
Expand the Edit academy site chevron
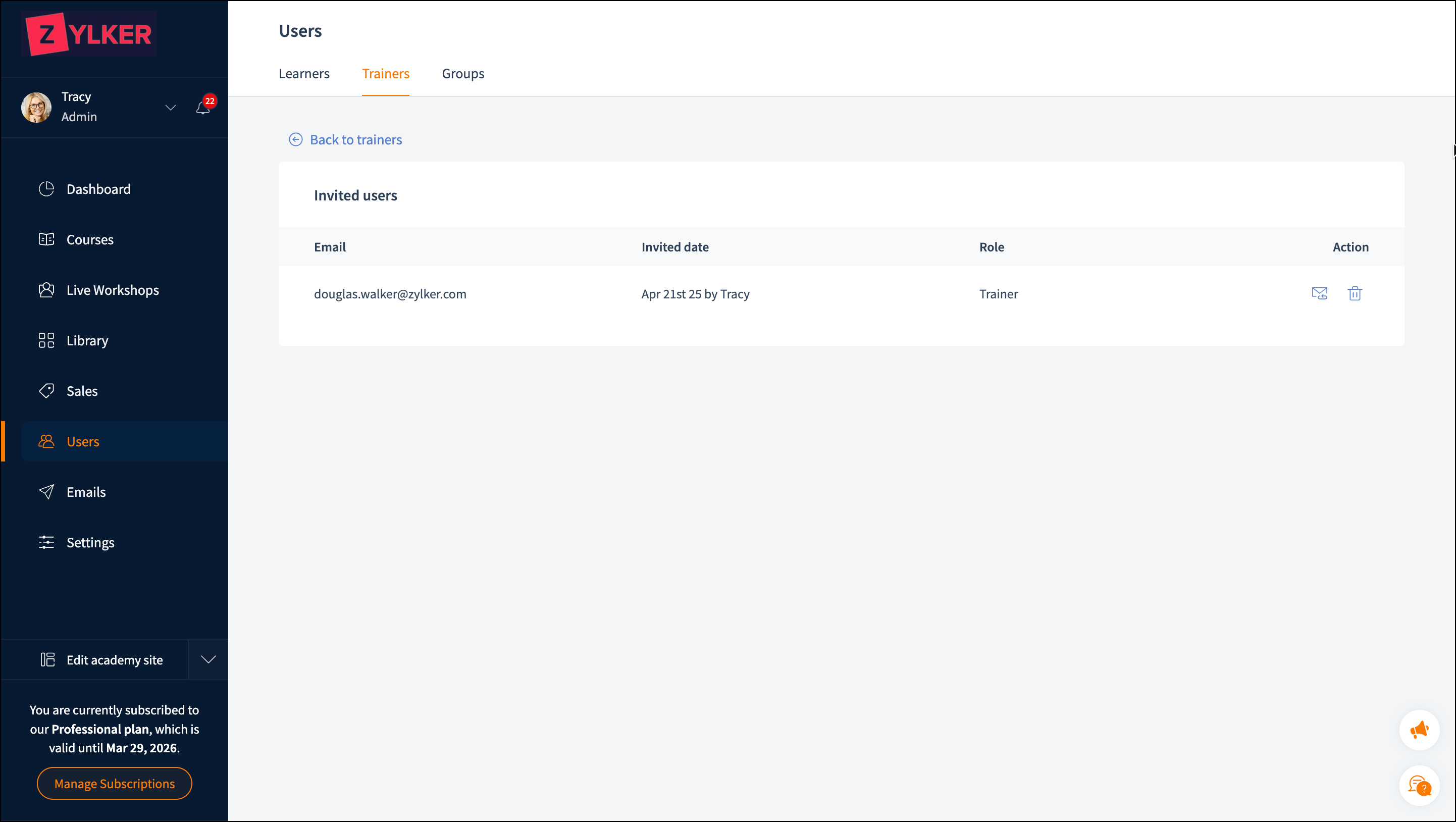pyautogui.click(x=209, y=659)
